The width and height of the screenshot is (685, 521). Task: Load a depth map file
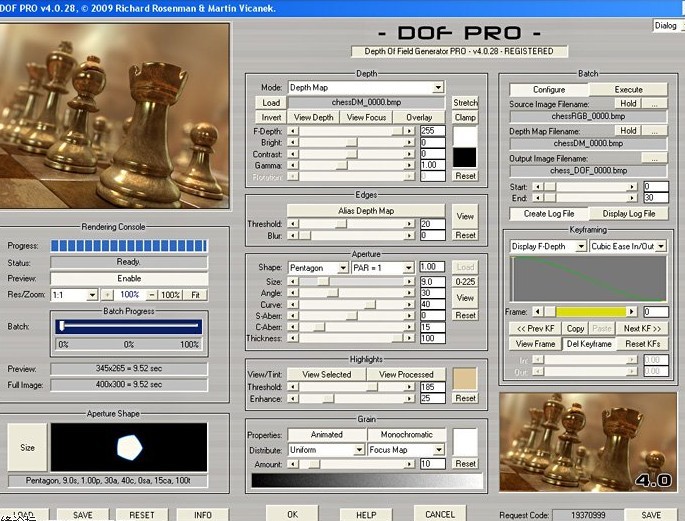(x=271, y=103)
